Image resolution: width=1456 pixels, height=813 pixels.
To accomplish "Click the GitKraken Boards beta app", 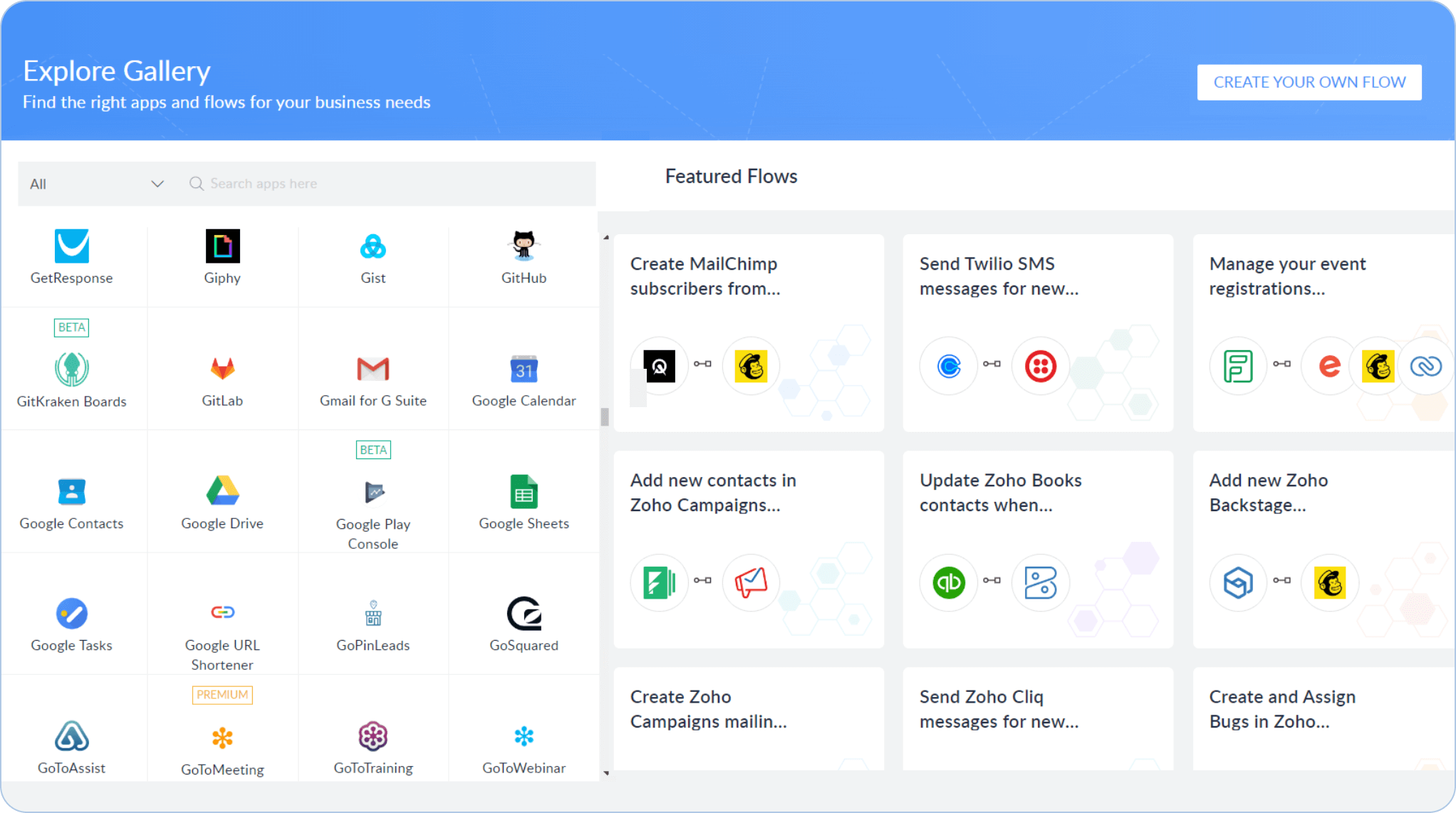I will [x=71, y=369].
